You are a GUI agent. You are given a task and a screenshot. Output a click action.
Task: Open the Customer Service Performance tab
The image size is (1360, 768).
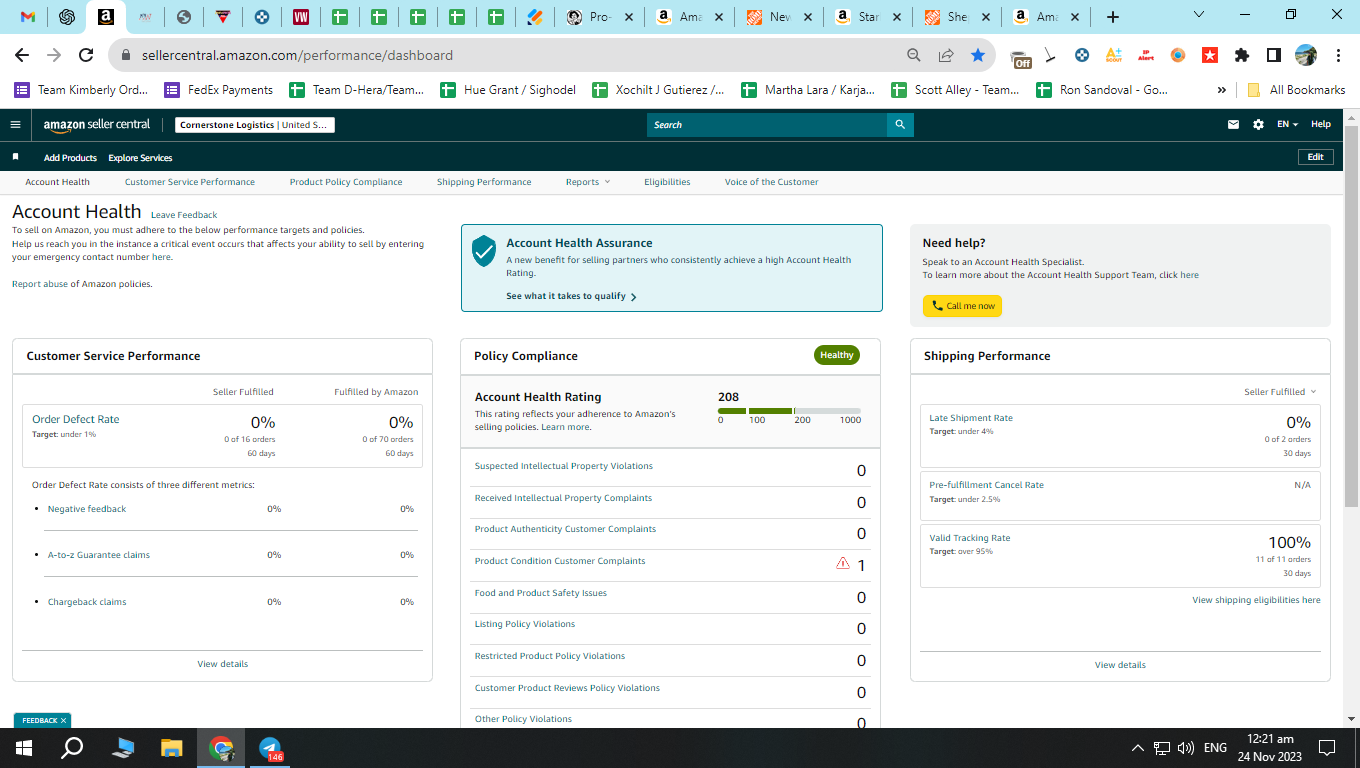pyautogui.click(x=190, y=182)
